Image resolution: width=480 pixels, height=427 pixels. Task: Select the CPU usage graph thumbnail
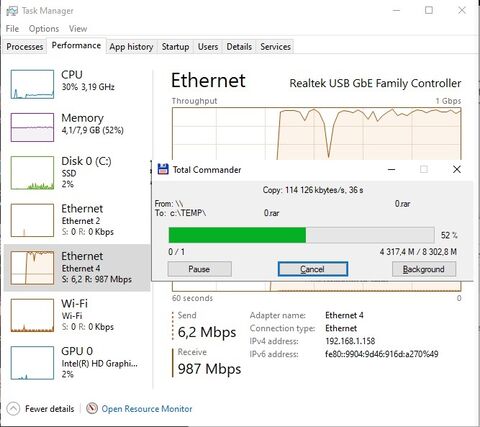click(x=32, y=84)
